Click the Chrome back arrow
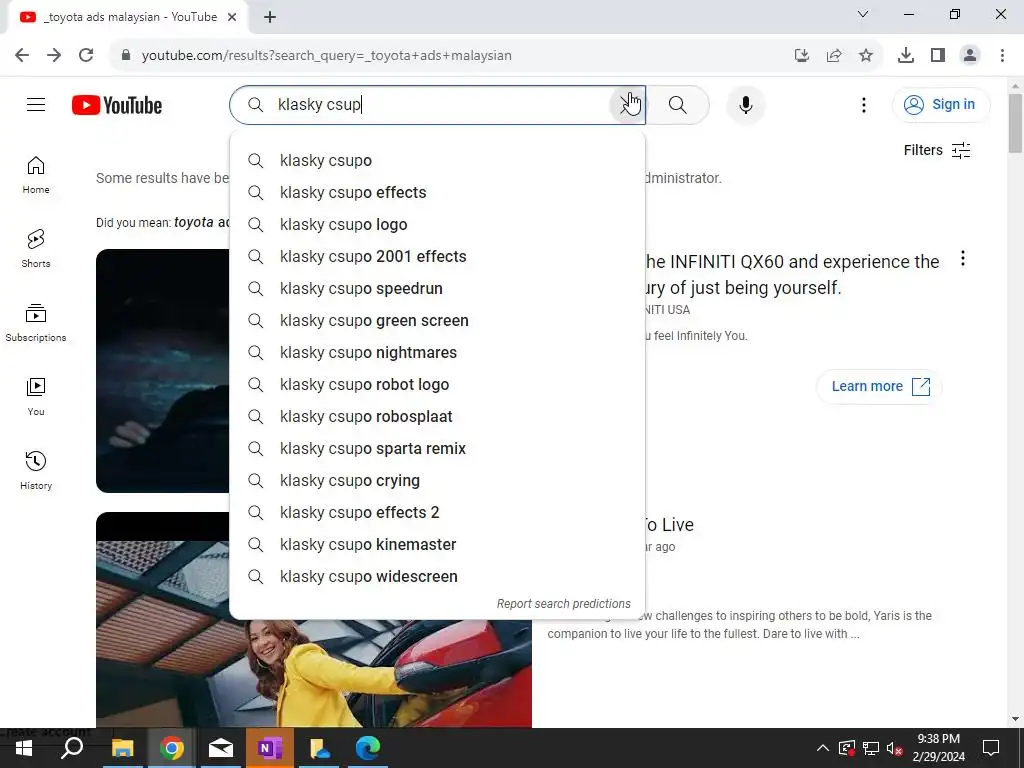The width and height of the screenshot is (1024, 768). 22,55
